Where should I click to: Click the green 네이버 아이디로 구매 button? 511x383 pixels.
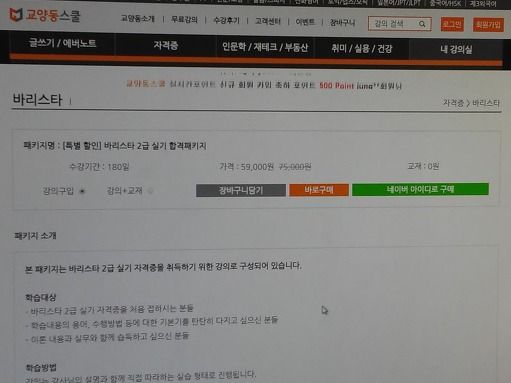(420, 189)
